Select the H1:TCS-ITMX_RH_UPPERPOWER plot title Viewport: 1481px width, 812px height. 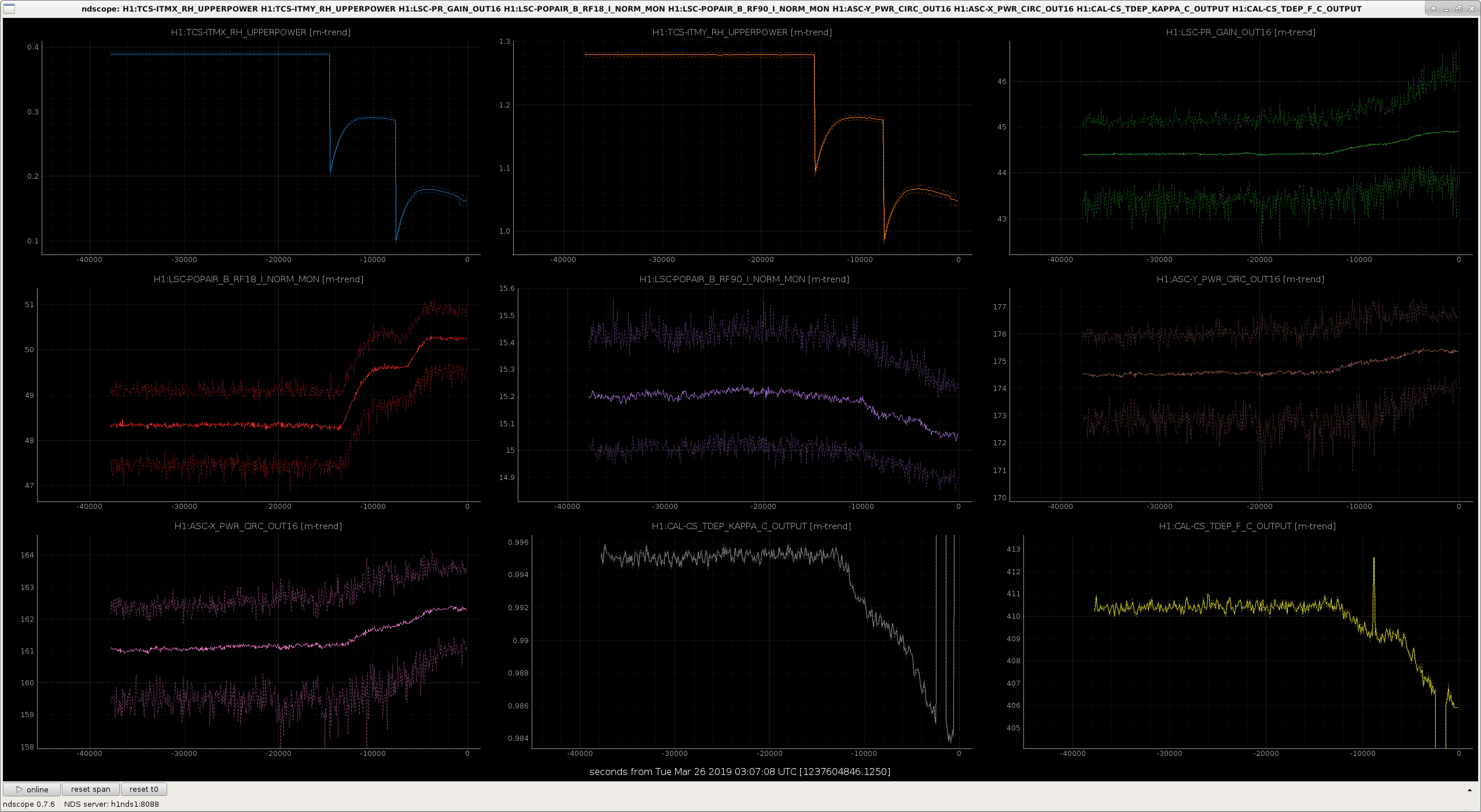(x=261, y=32)
